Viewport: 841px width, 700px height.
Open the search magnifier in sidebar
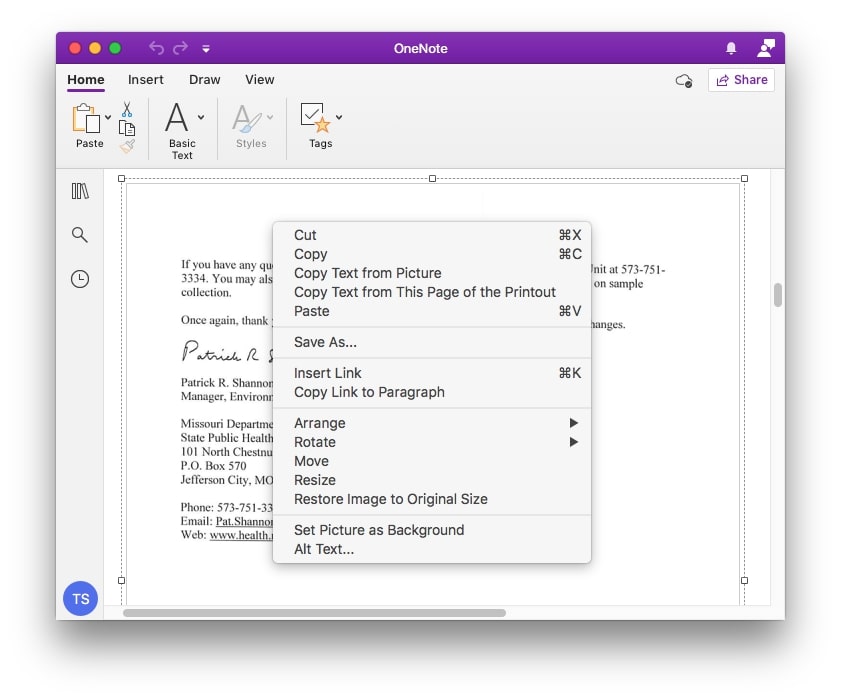79,234
